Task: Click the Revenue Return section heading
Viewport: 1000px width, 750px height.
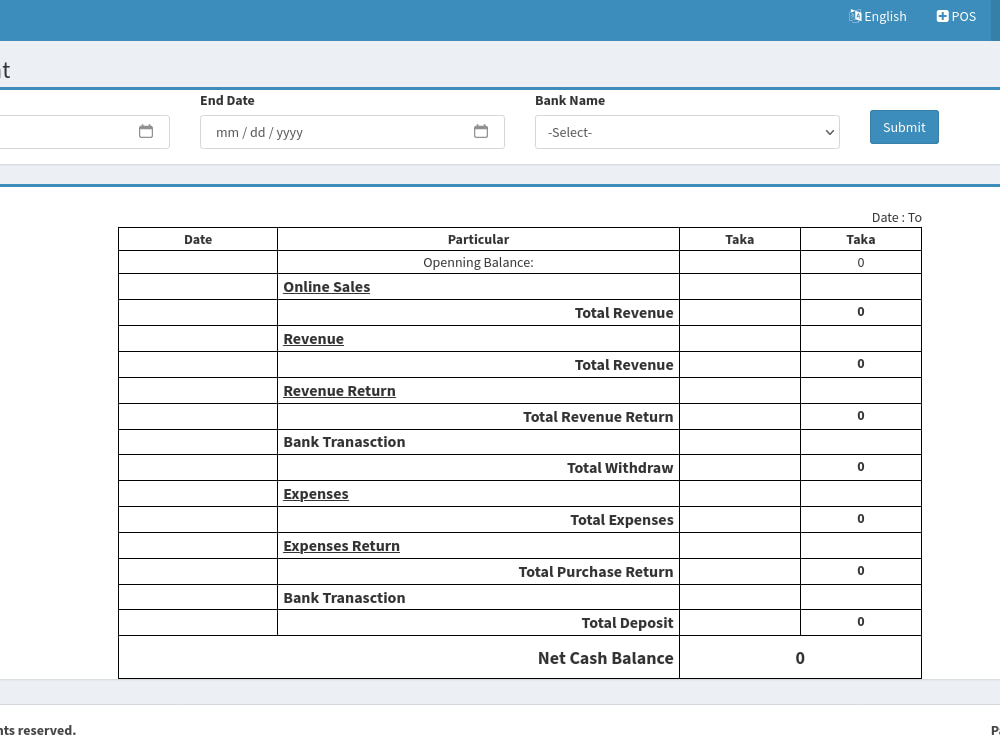Action: pos(339,391)
